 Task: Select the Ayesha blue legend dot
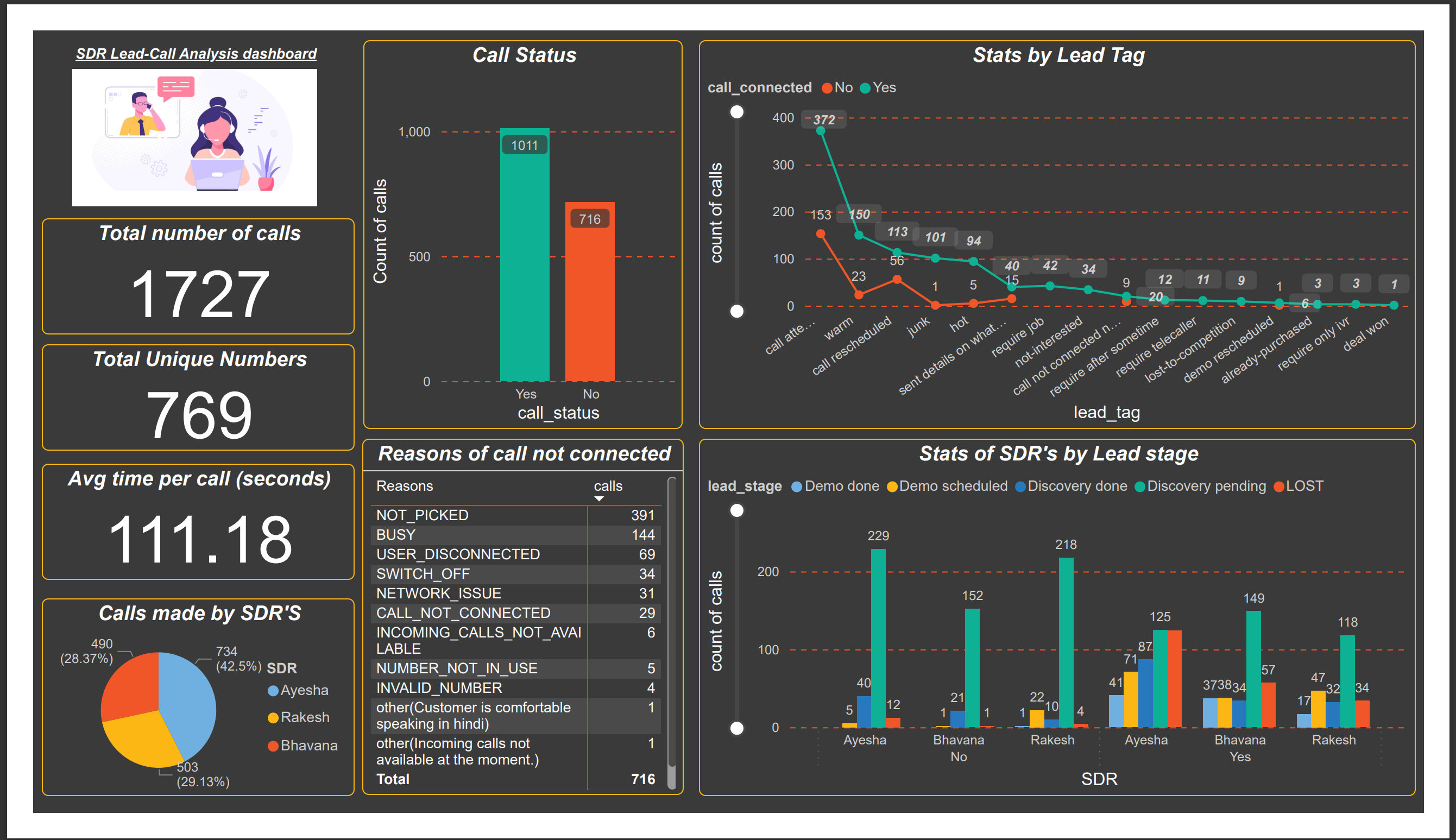pos(272,690)
